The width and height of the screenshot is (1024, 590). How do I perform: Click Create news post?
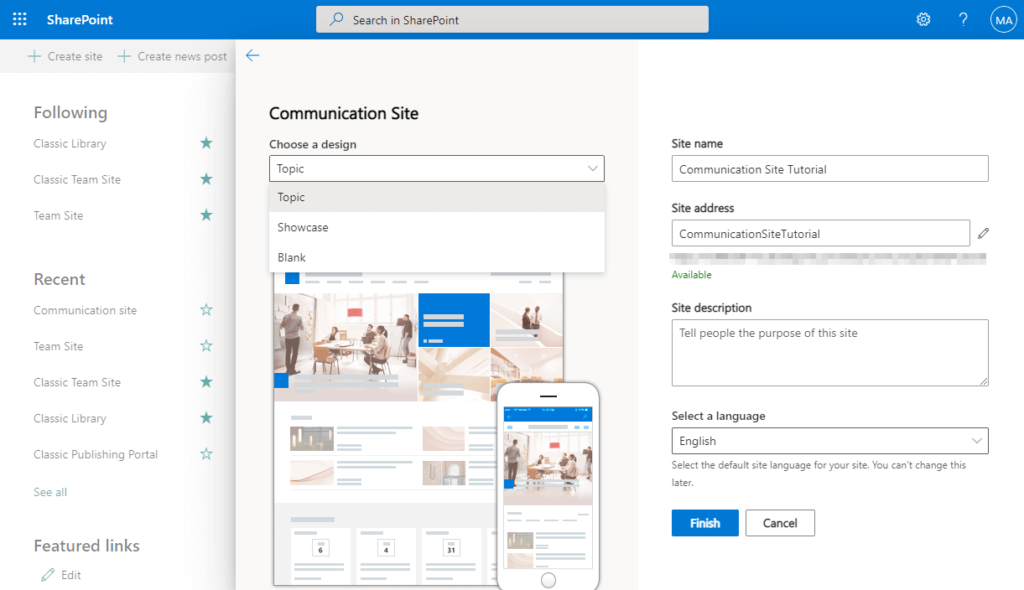pyautogui.click(x=172, y=56)
